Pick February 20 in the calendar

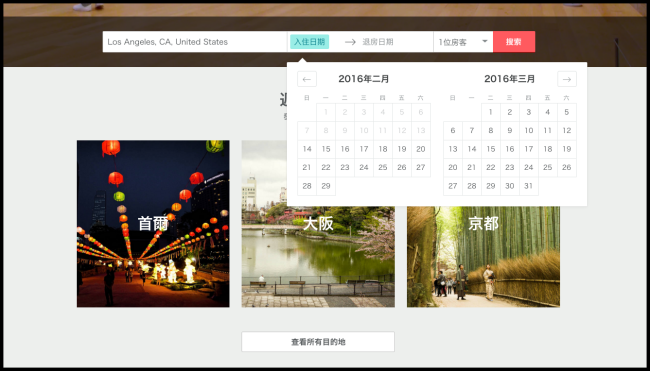tap(421, 149)
